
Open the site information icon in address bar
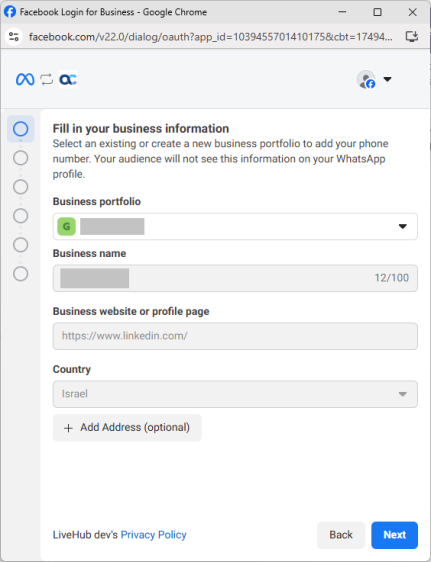click(14, 36)
